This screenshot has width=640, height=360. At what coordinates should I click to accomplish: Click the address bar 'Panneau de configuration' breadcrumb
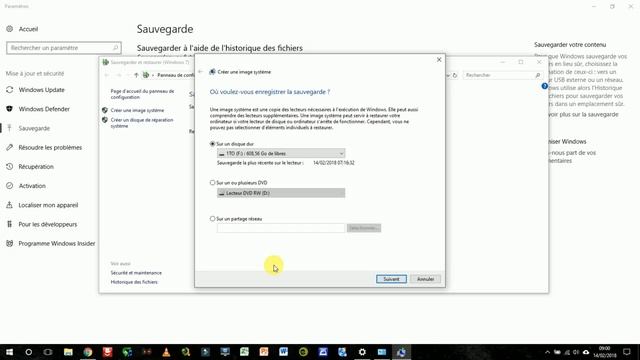click(x=176, y=75)
